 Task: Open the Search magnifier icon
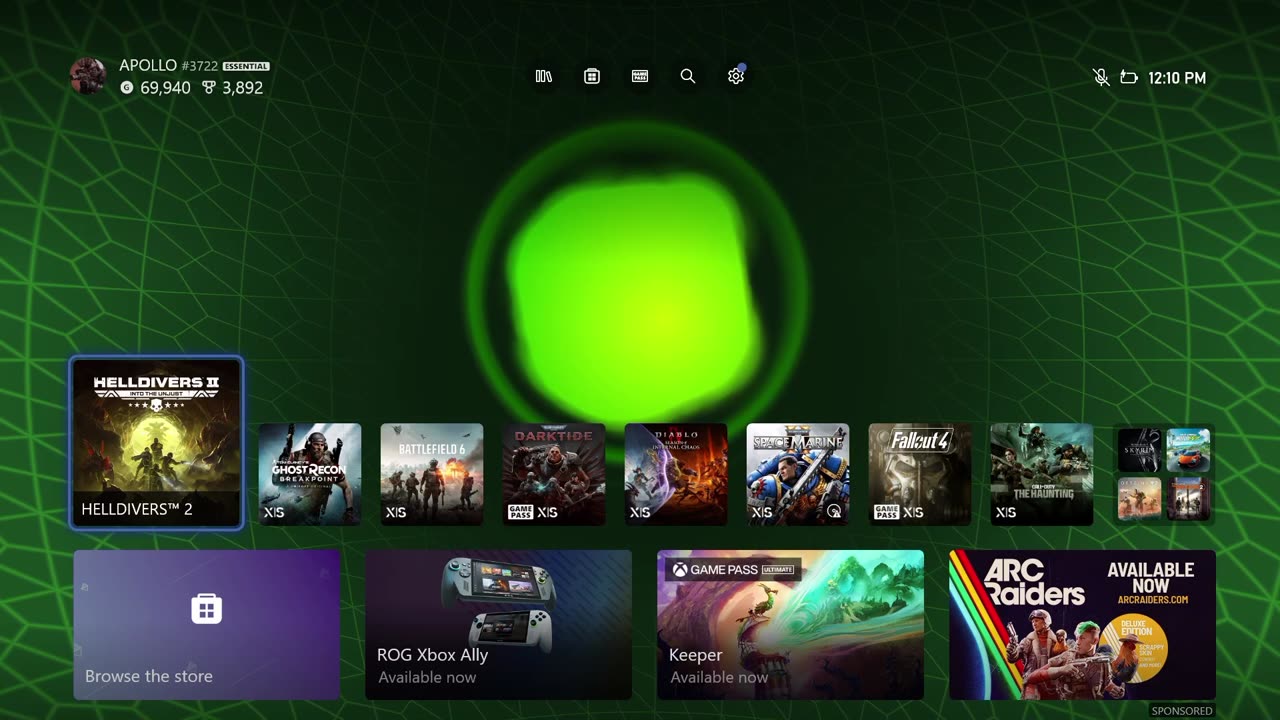[688, 76]
